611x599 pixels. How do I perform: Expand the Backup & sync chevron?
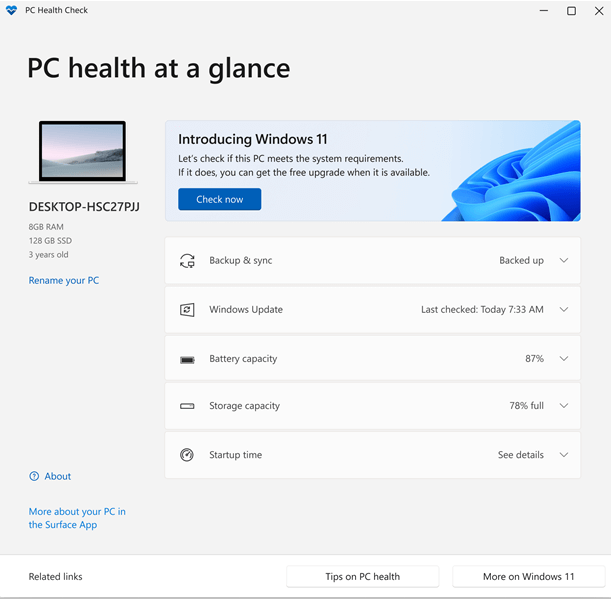click(x=564, y=261)
